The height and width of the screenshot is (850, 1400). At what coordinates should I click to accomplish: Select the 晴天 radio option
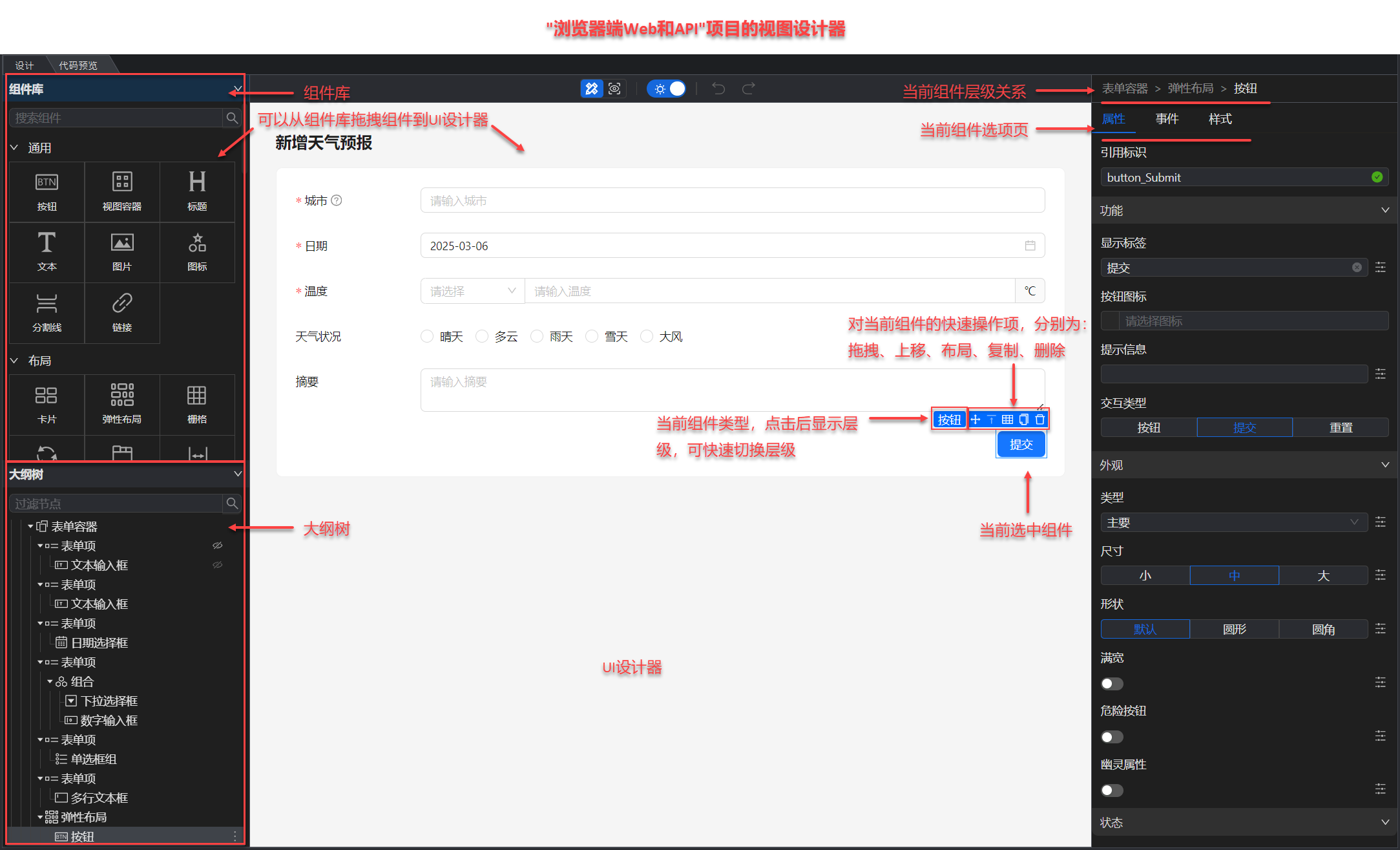click(427, 336)
